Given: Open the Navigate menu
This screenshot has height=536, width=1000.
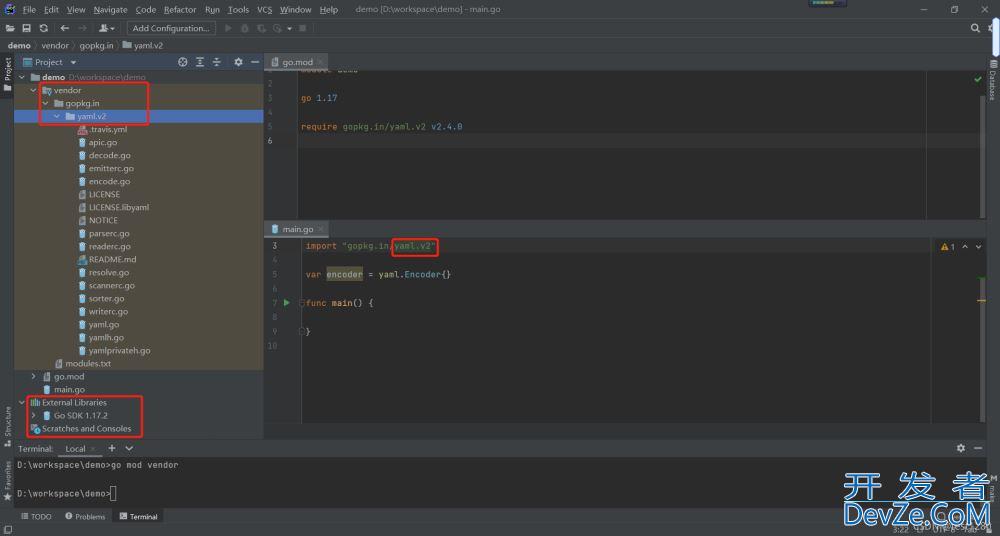Looking at the screenshot, I should (x=110, y=10).
